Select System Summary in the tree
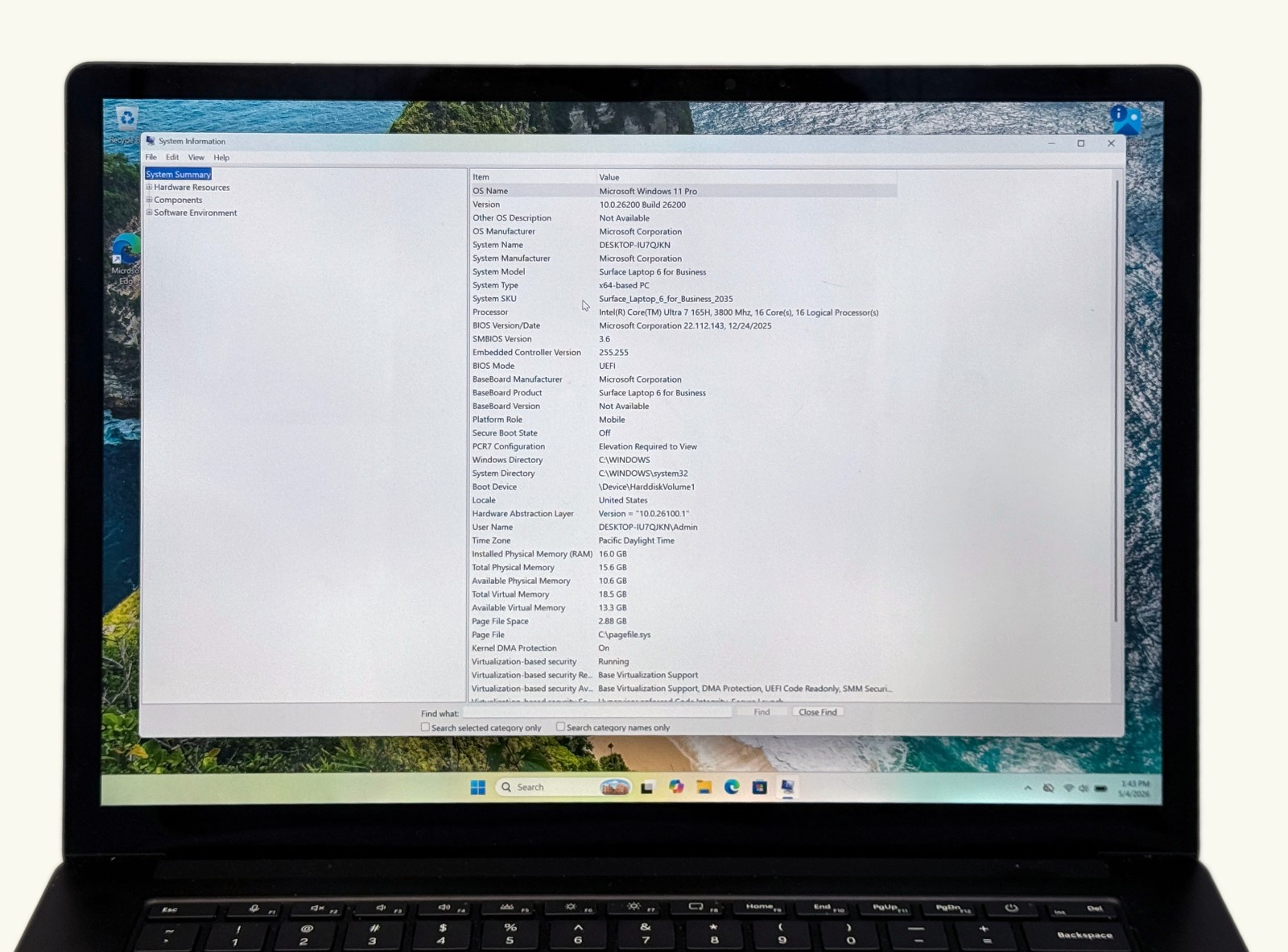Screen dimensions: 1288x952 178,174
